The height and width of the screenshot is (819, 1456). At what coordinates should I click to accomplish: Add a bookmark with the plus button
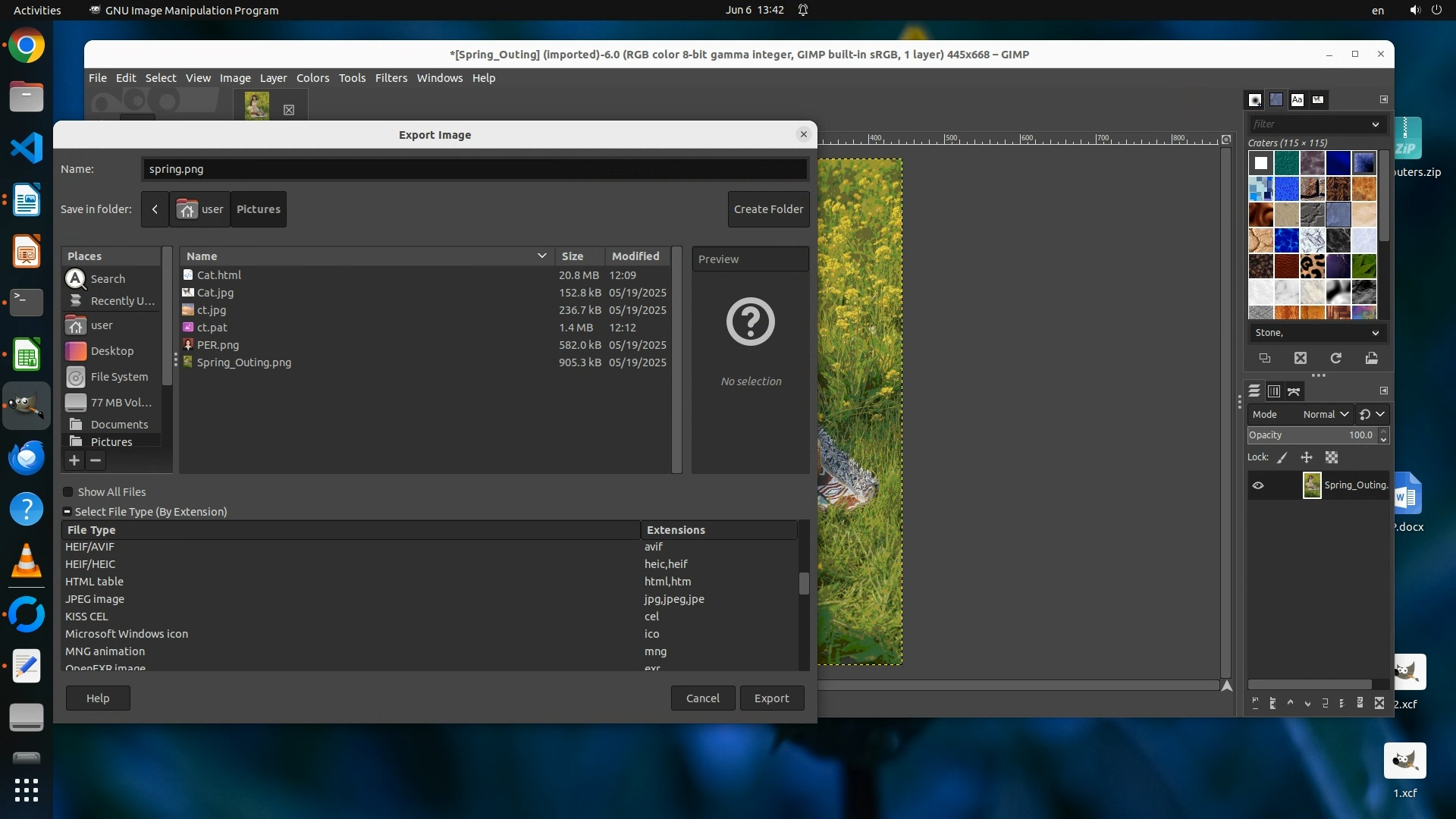(x=74, y=460)
